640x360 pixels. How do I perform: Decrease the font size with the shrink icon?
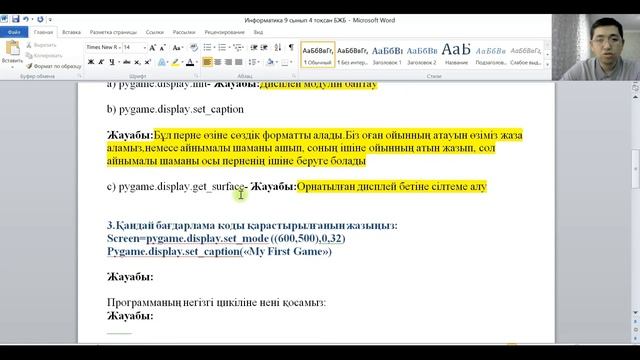[162, 48]
